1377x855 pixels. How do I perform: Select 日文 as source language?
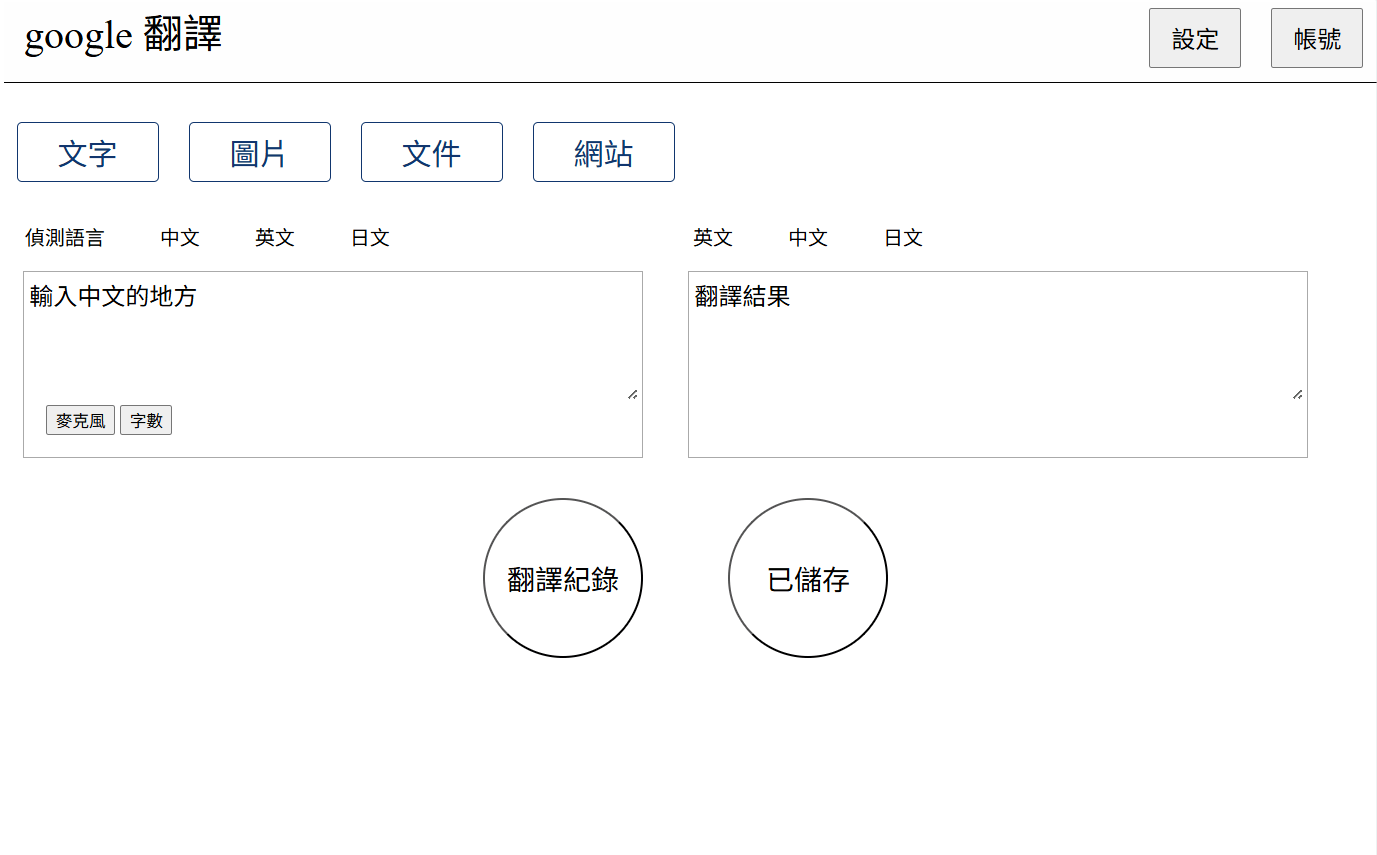(370, 238)
